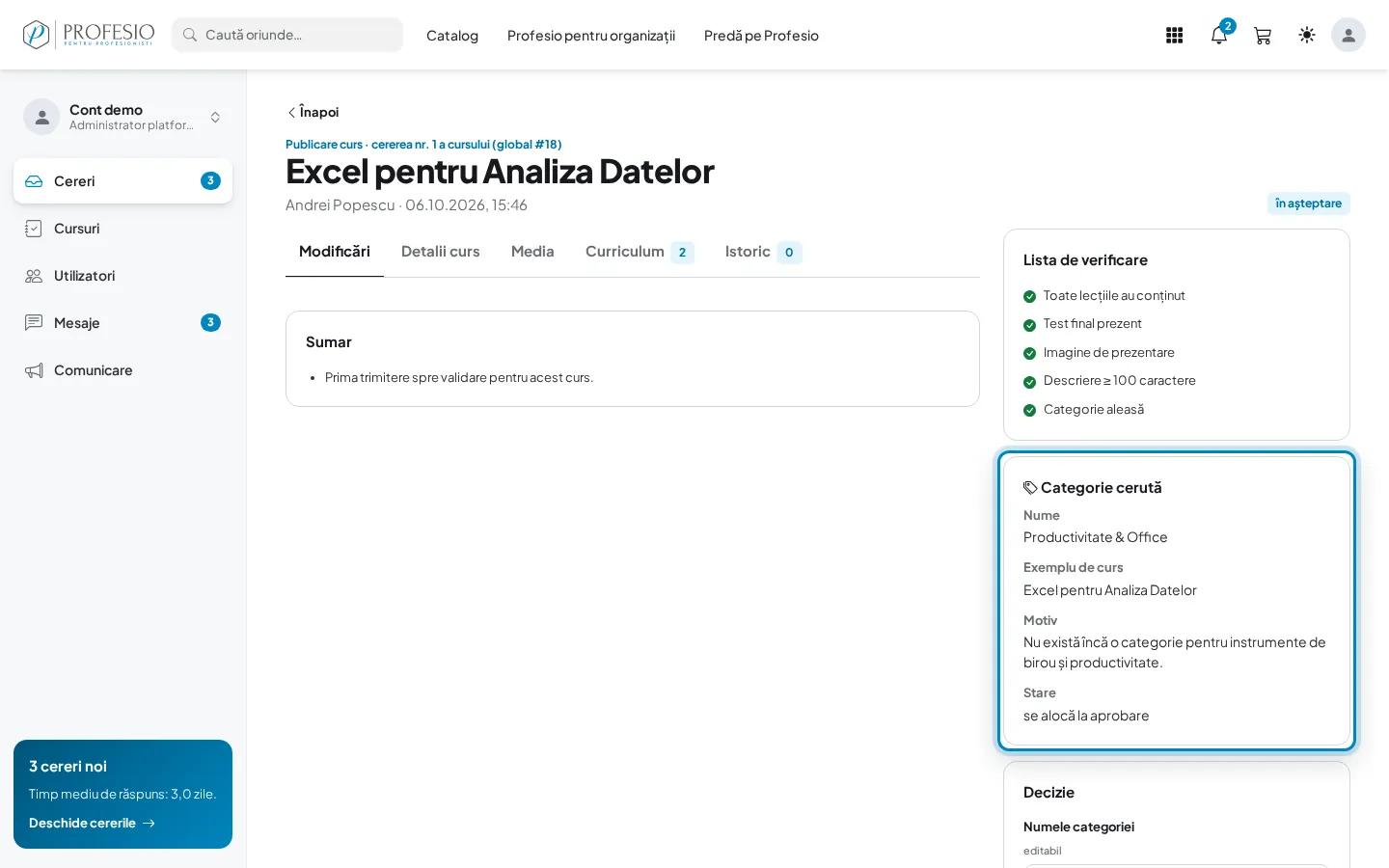Switch to the 'Detalii curs' tab
Image resolution: width=1389 pixels, height=868 pixels.
click(x=441, y=252)
